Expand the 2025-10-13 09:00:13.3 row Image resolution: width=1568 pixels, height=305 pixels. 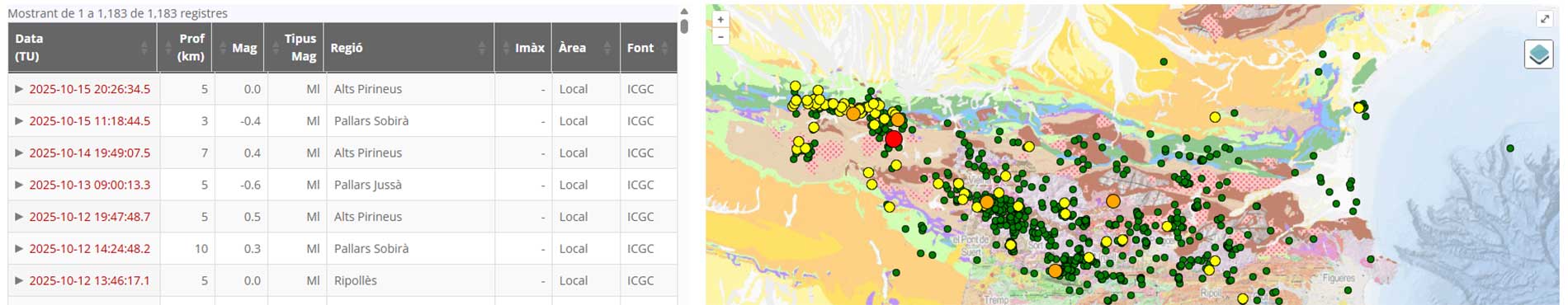pos(19,185)
